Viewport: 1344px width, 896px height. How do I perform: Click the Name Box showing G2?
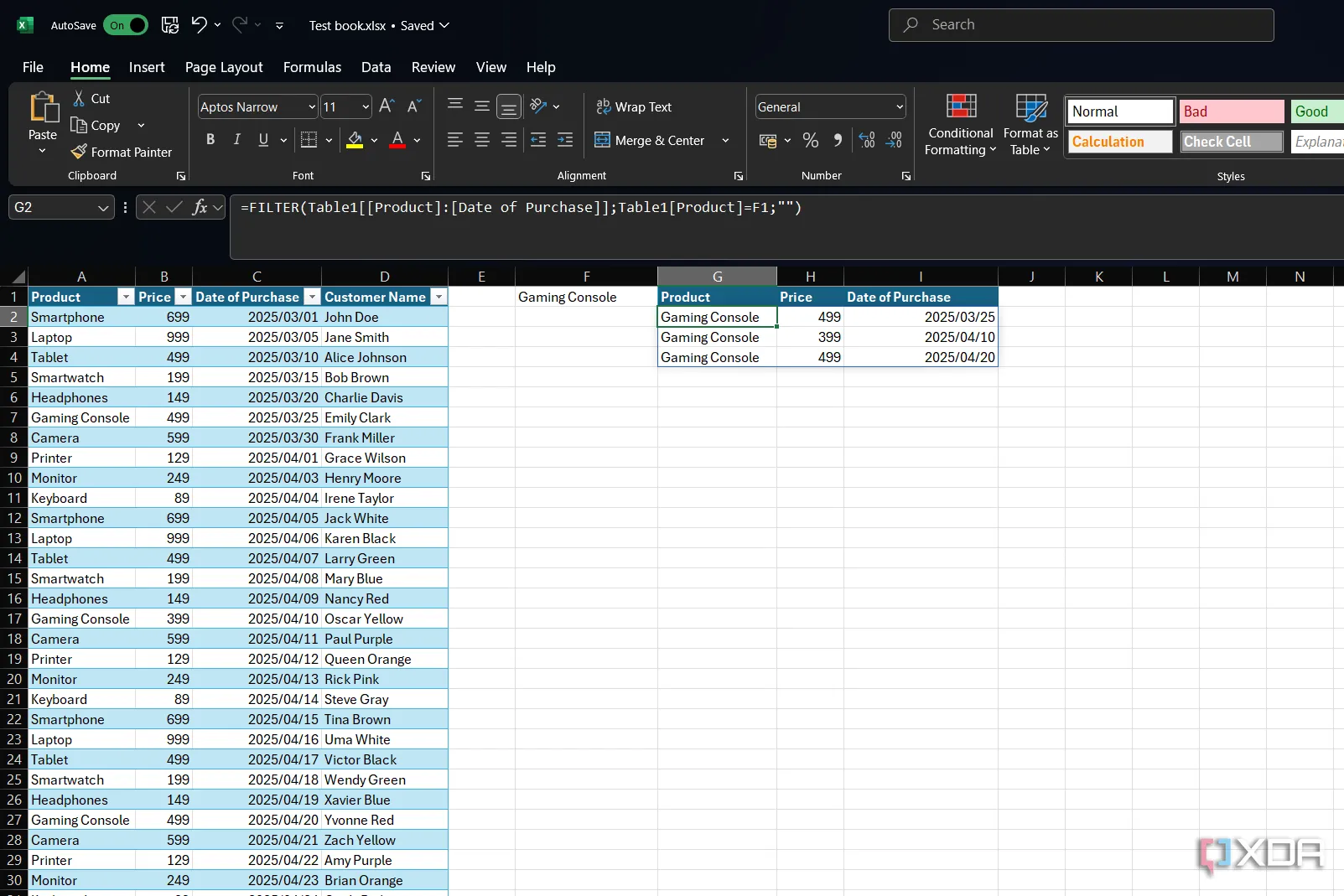click(60, 207)
